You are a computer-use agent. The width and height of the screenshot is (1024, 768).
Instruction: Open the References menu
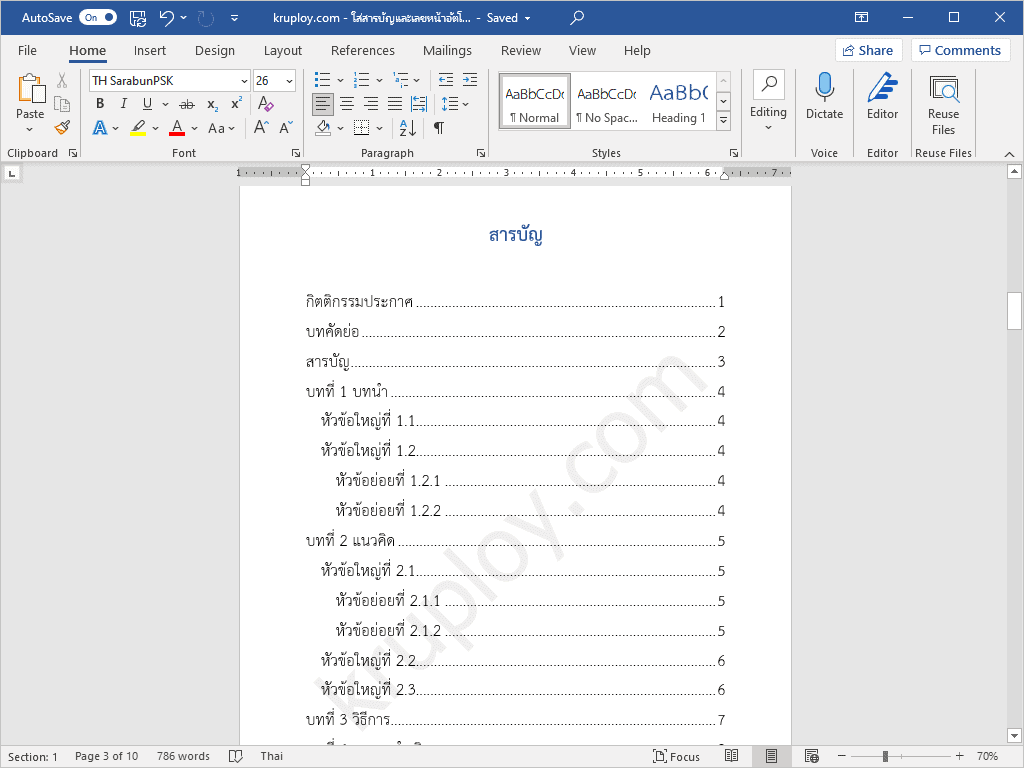pos(362,50)
